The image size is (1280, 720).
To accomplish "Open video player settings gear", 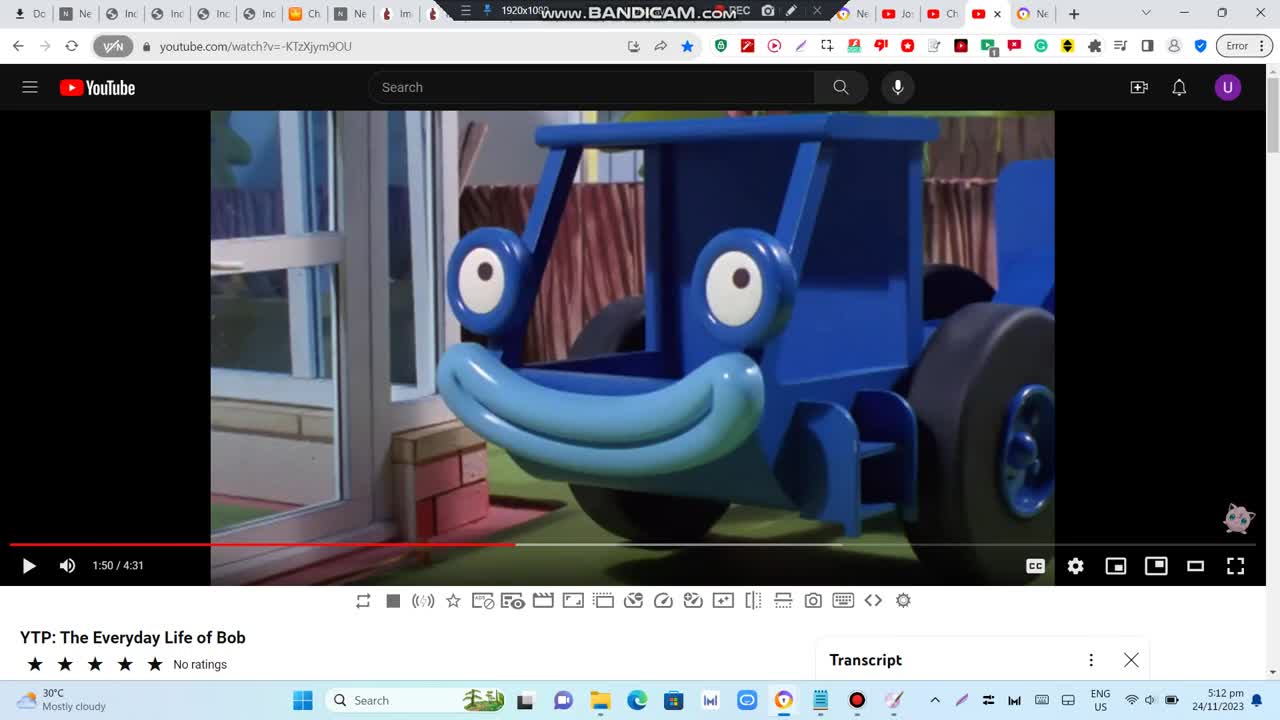I will click(1075, 566).
